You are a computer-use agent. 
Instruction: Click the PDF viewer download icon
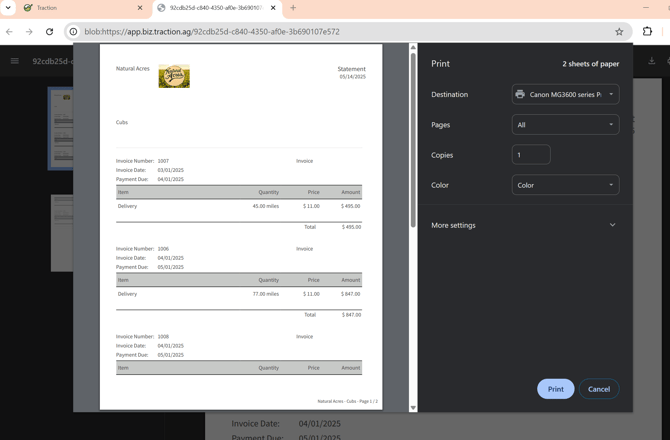652,61
